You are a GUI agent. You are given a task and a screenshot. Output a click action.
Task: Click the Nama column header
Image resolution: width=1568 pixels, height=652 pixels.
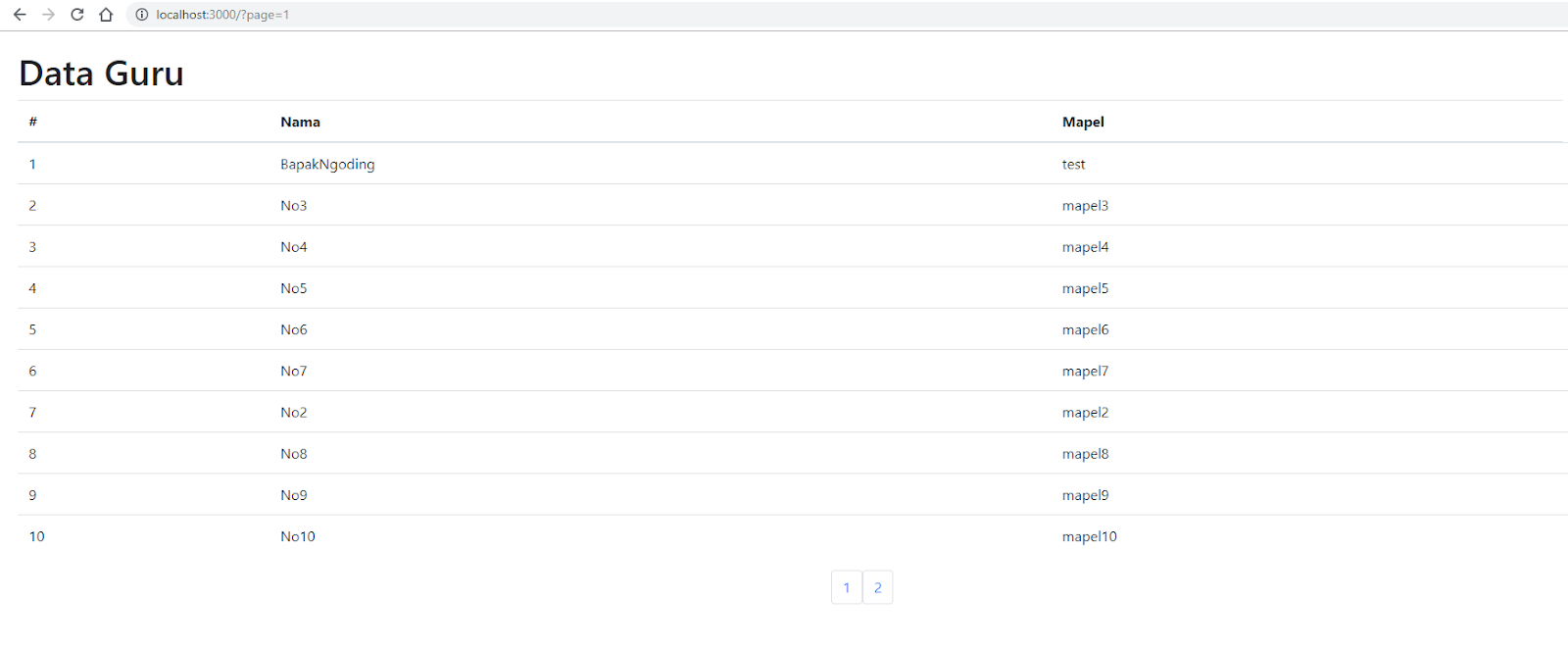pos(300,122)
